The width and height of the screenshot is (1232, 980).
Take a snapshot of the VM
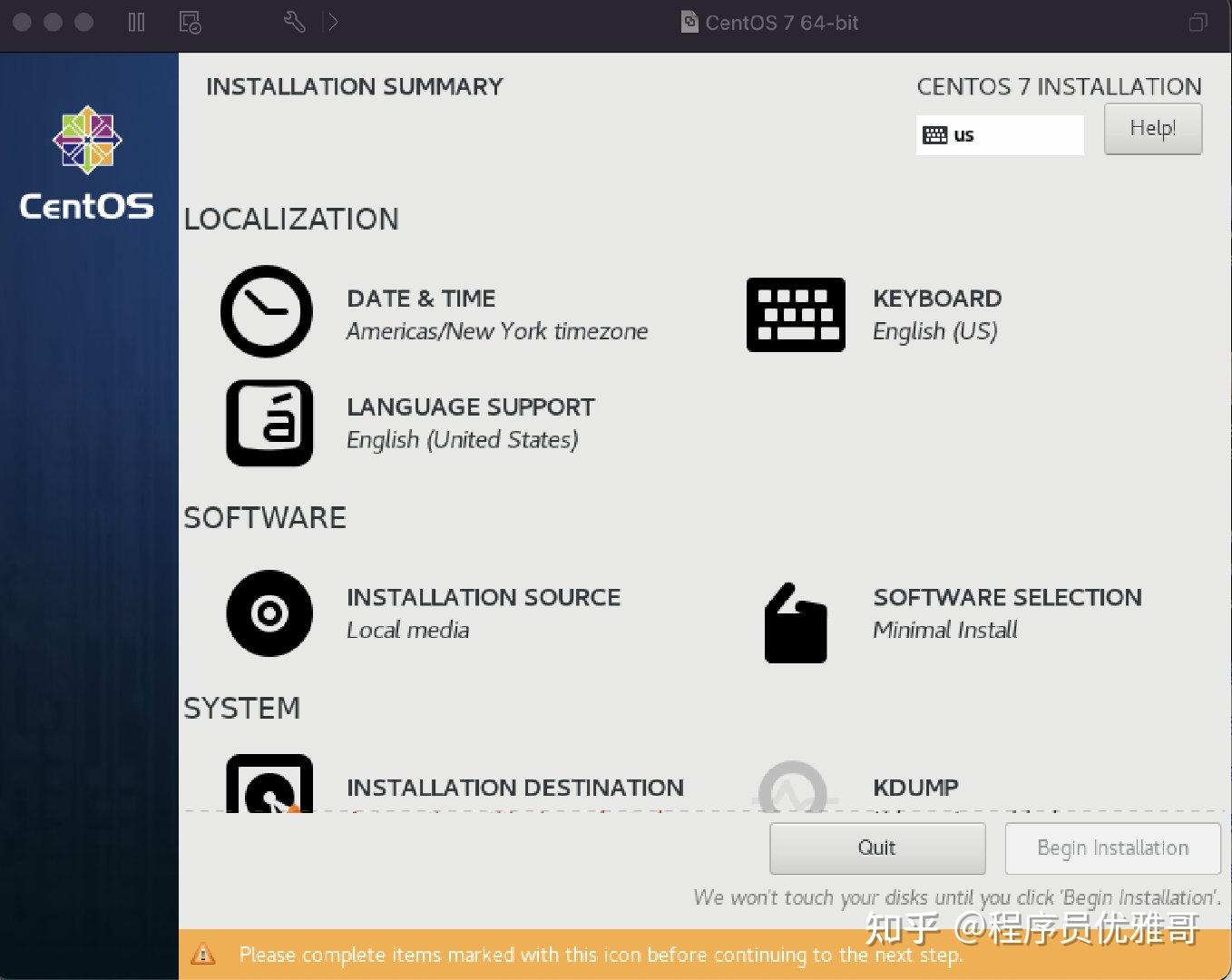[189, 22]
